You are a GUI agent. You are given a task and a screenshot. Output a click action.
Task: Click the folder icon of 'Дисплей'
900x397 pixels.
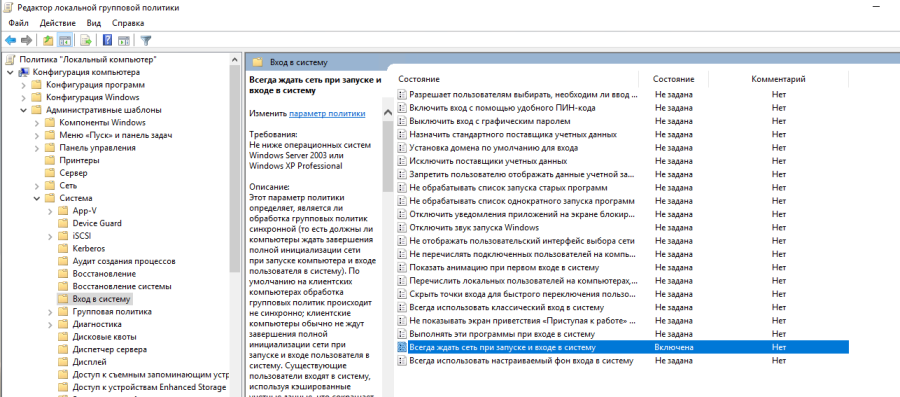pos(64,362)
